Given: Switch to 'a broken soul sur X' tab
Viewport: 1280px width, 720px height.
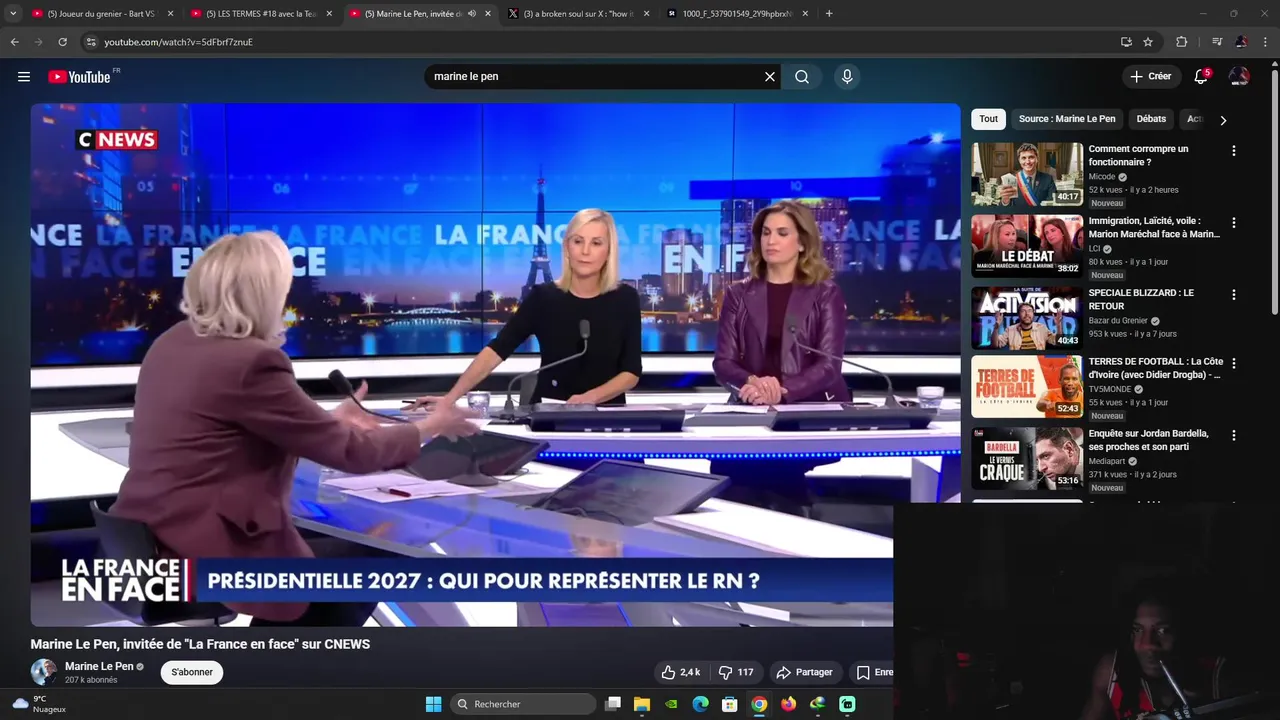Looking at the screenshot, I should coord(580,14).
